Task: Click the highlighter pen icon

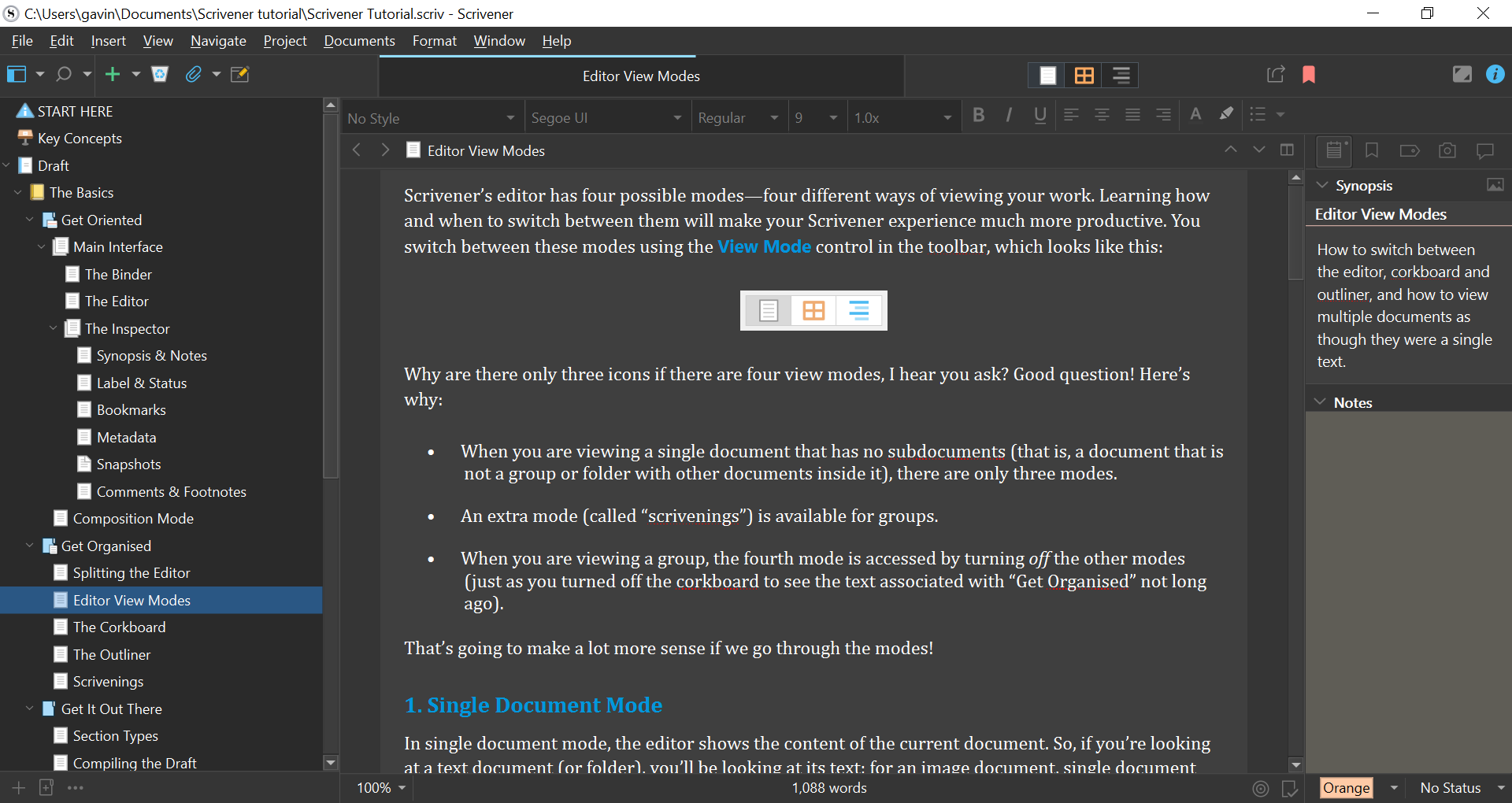Action: click(x=1226, y=114)
